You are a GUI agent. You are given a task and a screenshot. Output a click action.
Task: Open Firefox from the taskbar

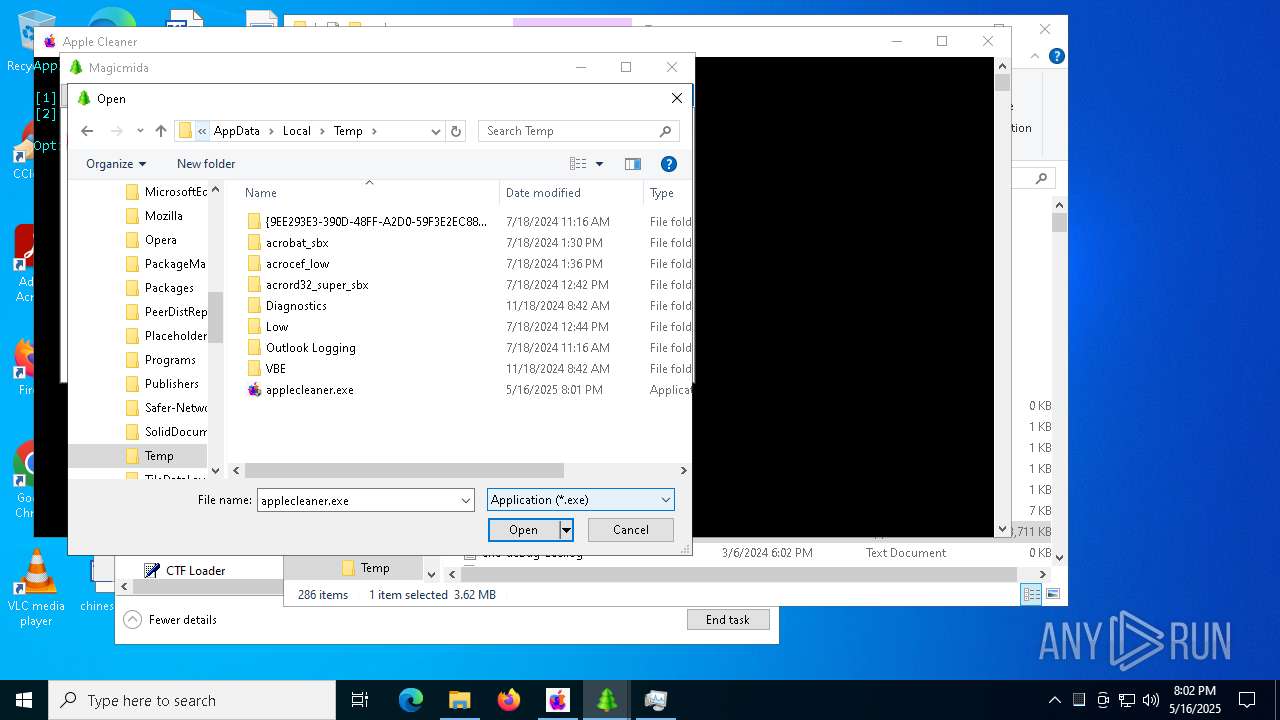tap(509, 700)
